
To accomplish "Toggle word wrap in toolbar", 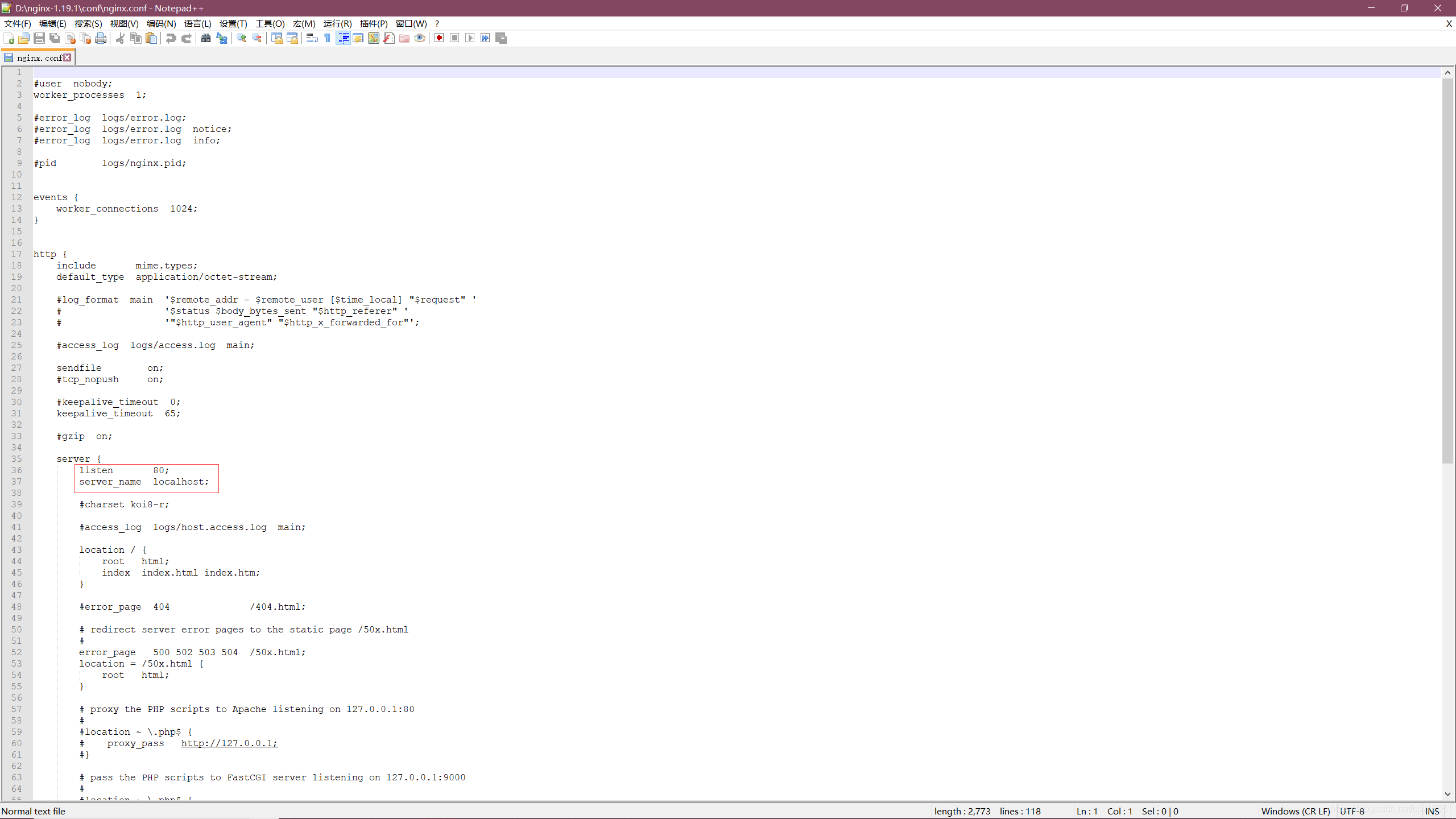I will click(312, 38).
